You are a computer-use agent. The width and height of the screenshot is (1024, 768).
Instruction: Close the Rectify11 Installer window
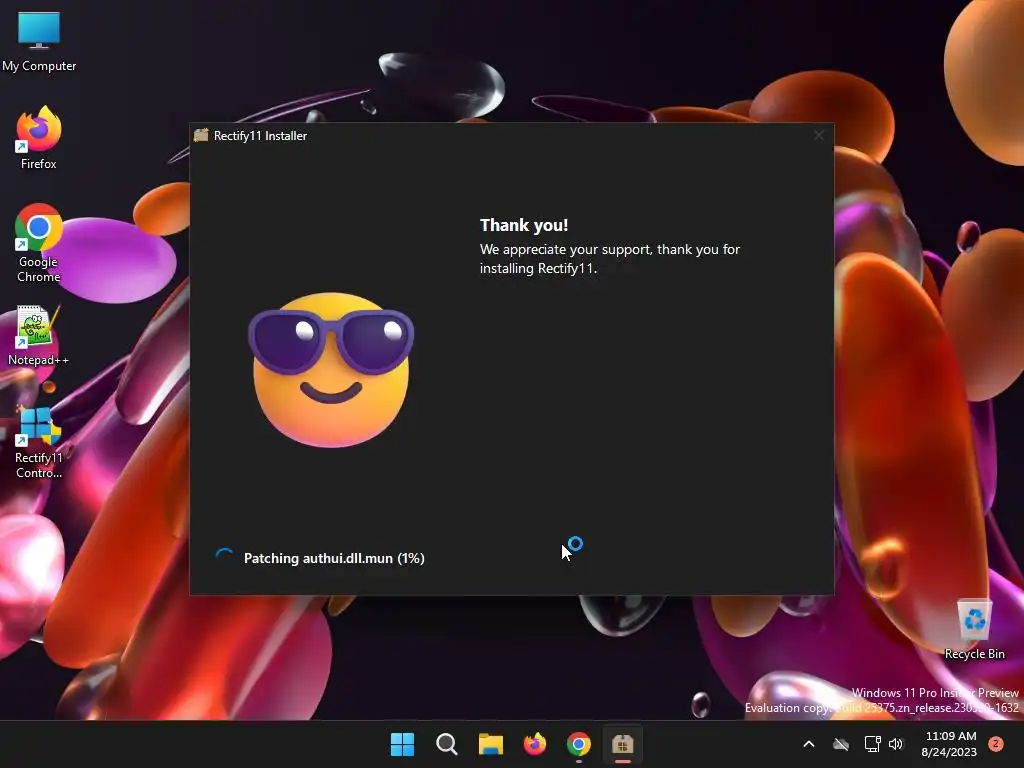pyautogui.click(x=819, y=135)
